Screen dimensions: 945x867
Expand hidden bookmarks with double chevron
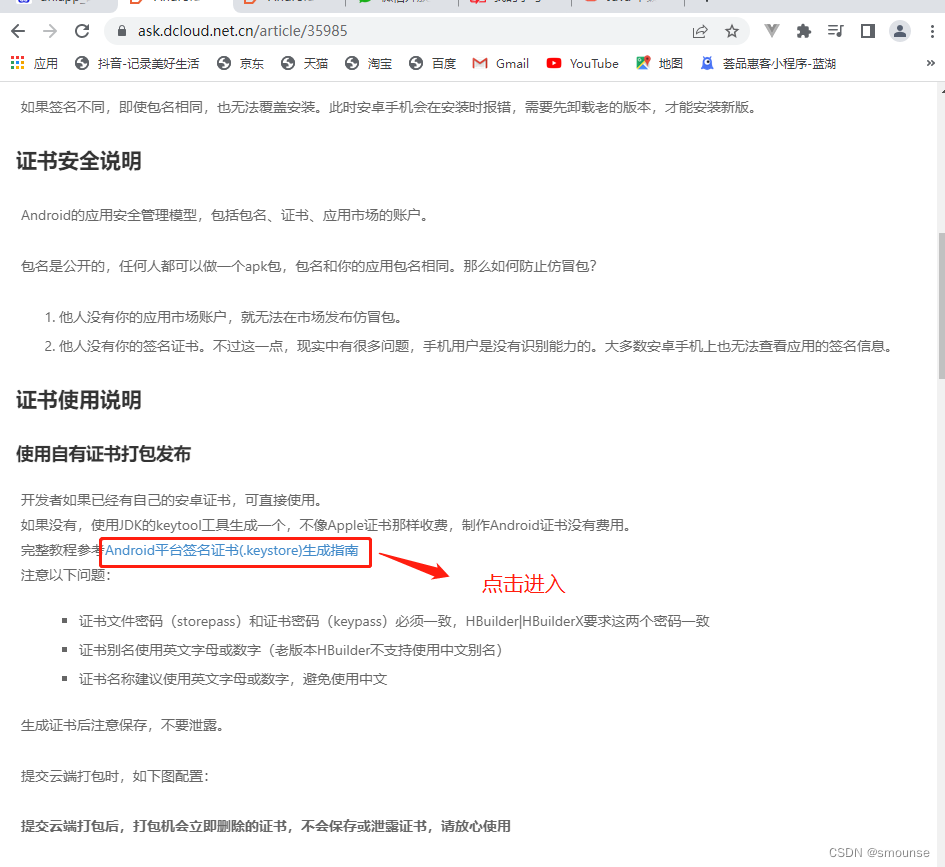931,63
